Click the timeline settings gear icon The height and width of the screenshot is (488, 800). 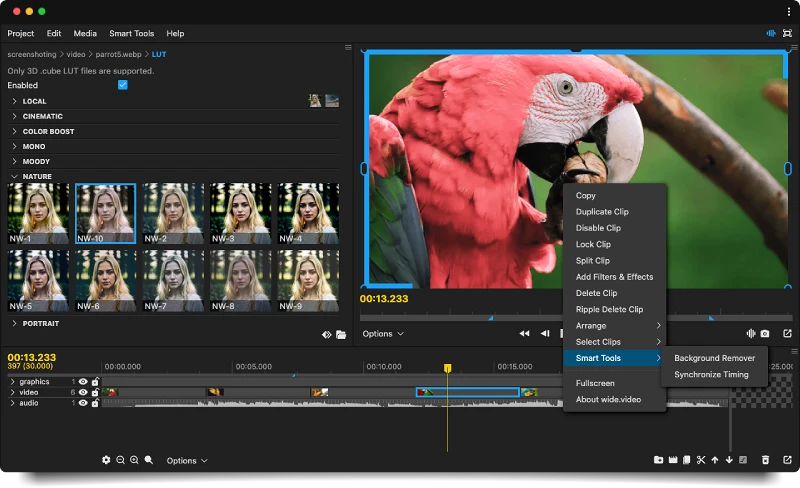[x=106, y=460]
